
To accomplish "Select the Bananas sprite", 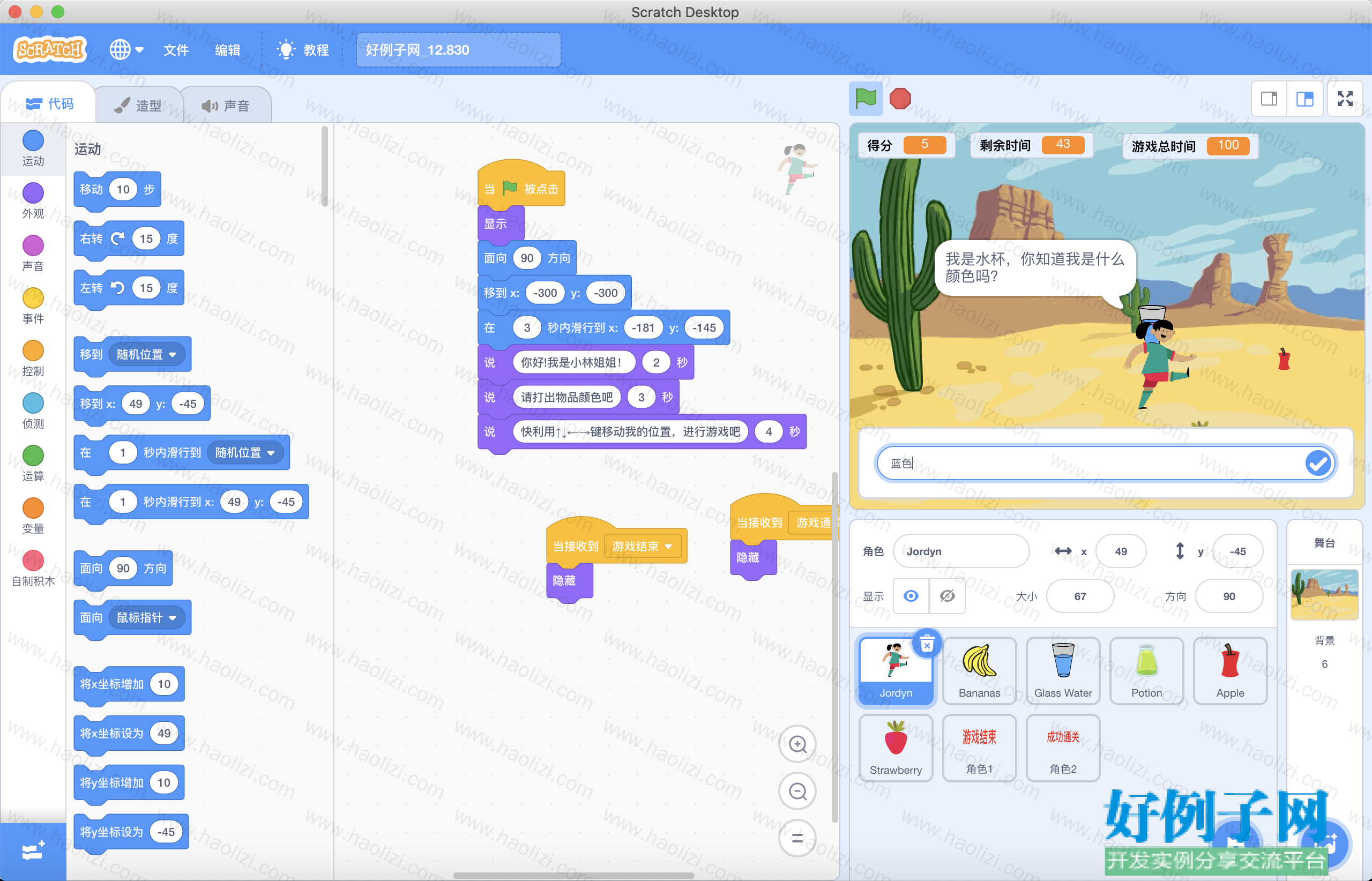I will tap(980, 671).
